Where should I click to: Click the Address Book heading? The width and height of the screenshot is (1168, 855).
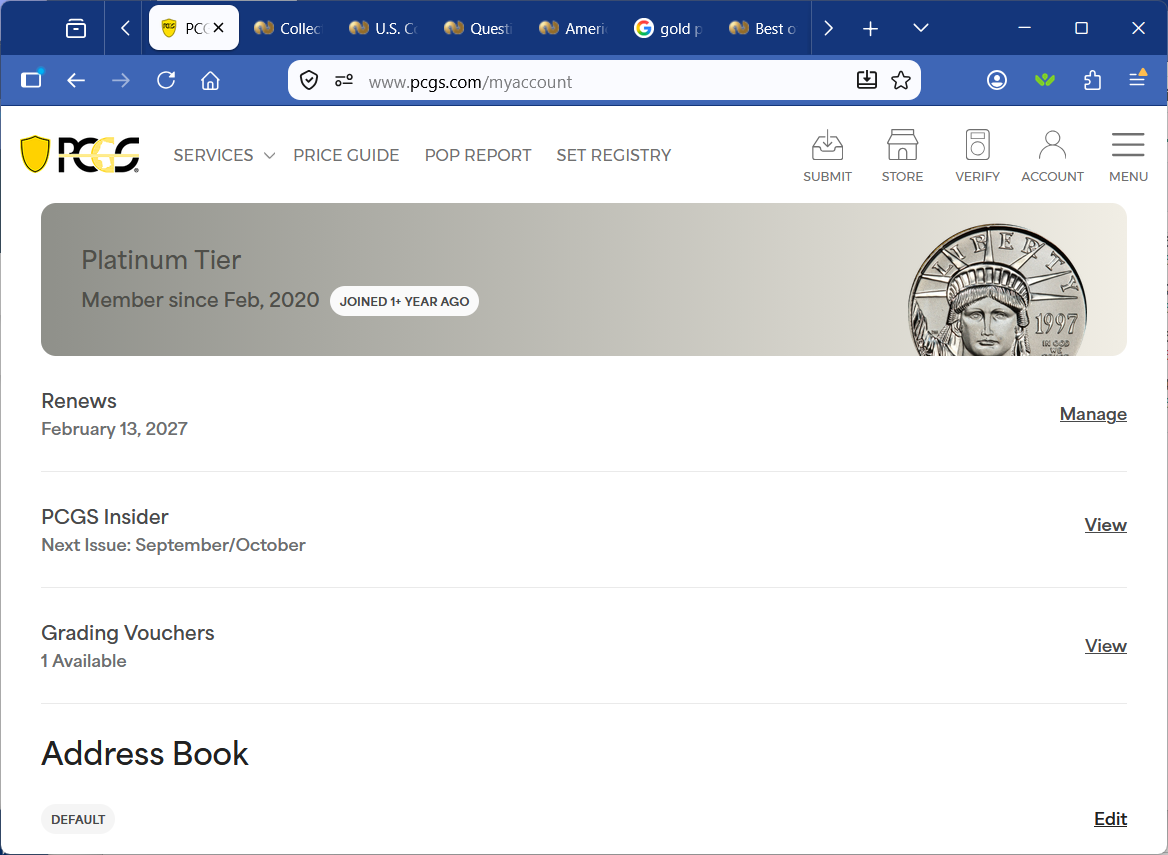145,754
